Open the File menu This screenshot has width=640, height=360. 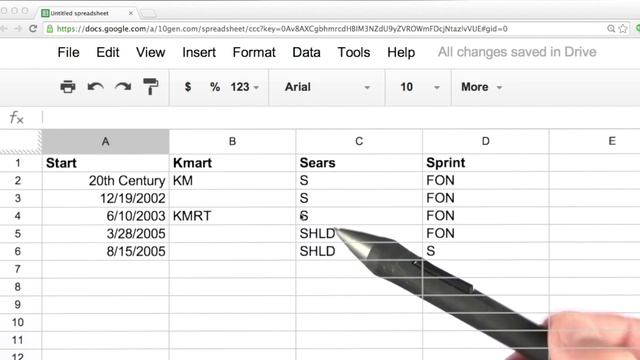[x=68, y=52]
